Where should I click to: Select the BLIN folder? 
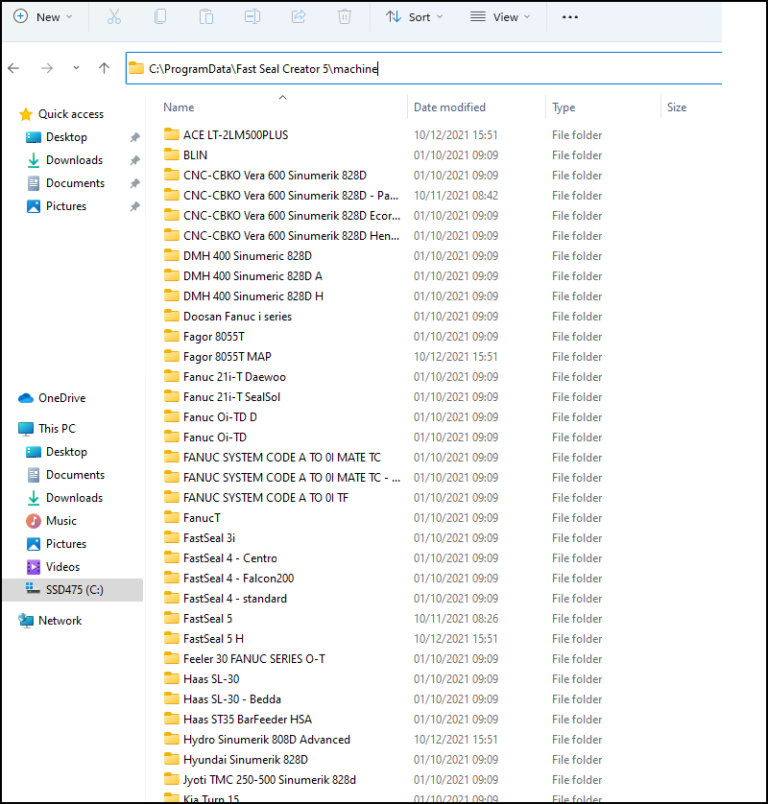tap(195, 155)
